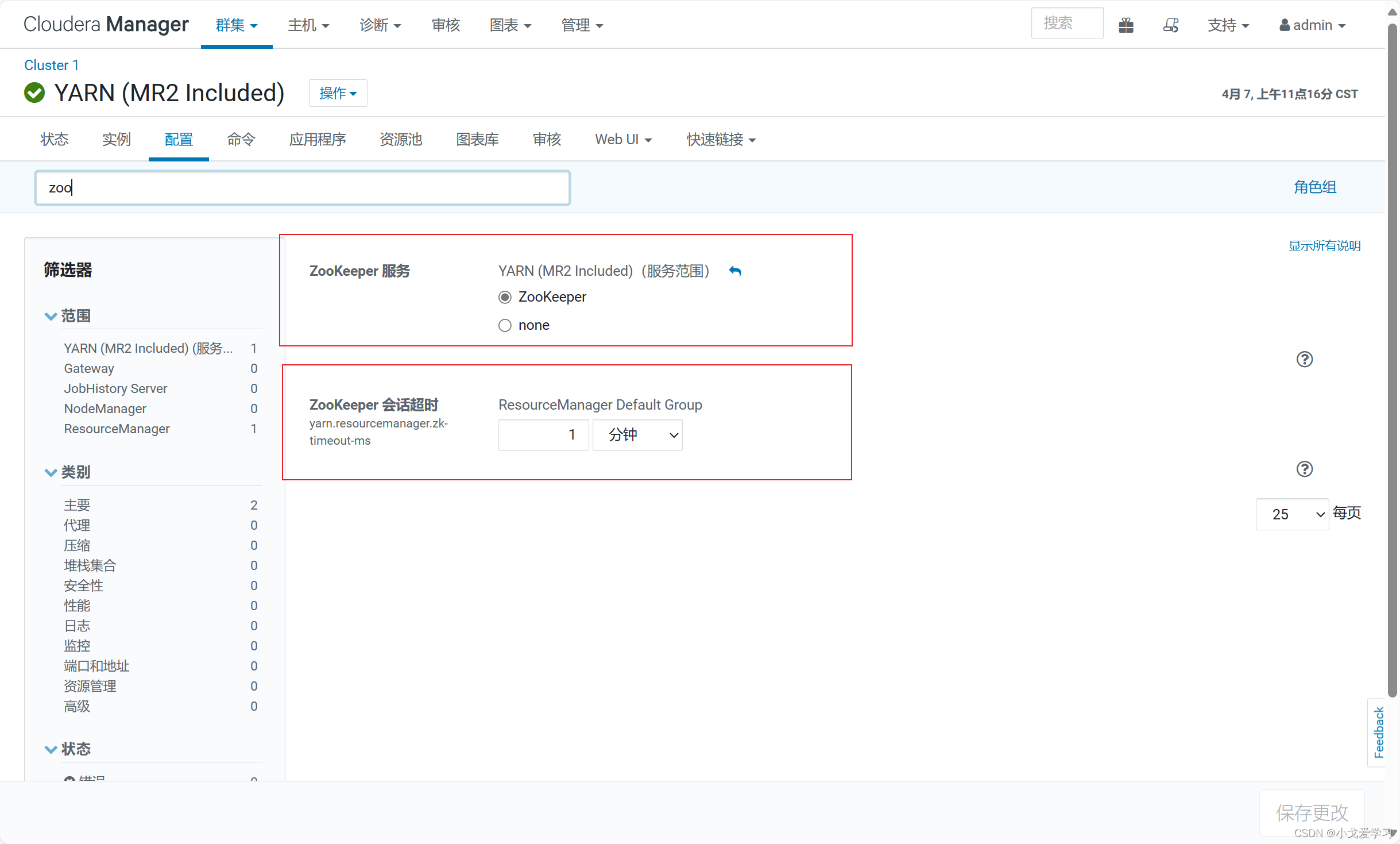Open the 快速链接 dropdown
This screenshot has width=1400, height=844.
(x=721, y=140)
